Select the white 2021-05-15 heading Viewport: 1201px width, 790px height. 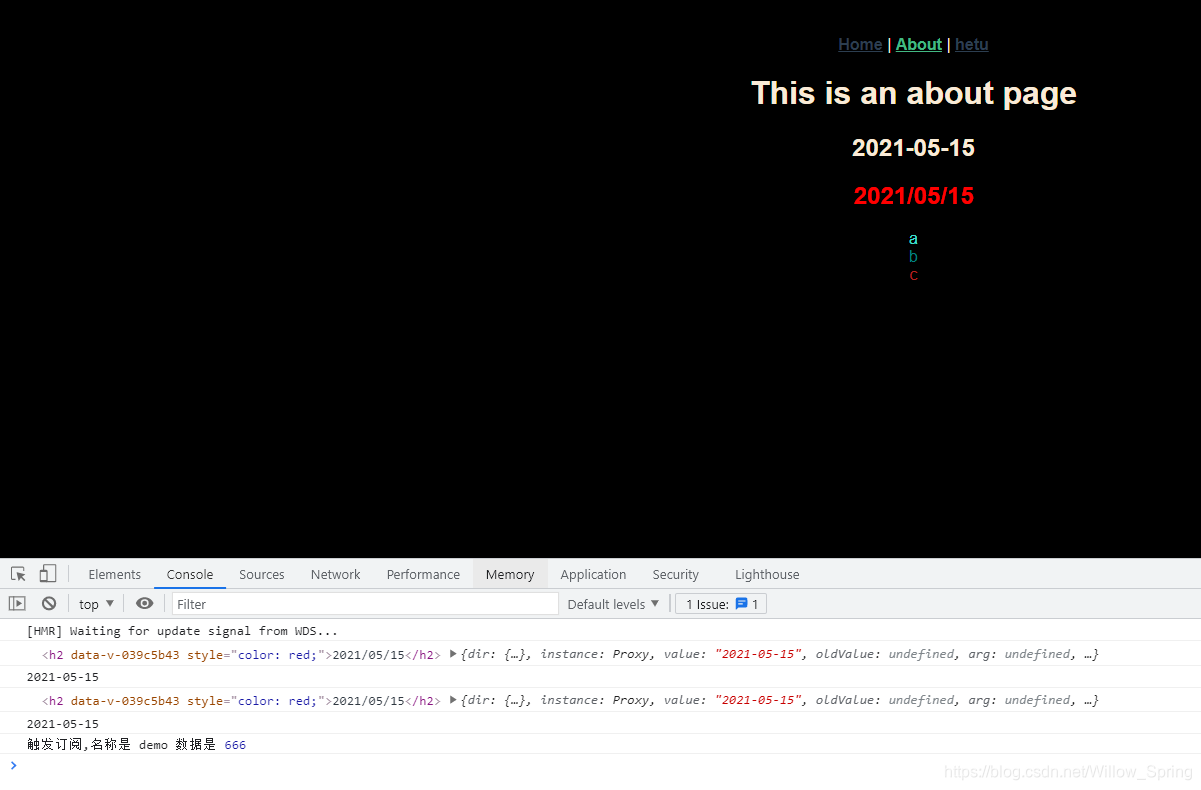pyautogui.click(x=913, y=148)
